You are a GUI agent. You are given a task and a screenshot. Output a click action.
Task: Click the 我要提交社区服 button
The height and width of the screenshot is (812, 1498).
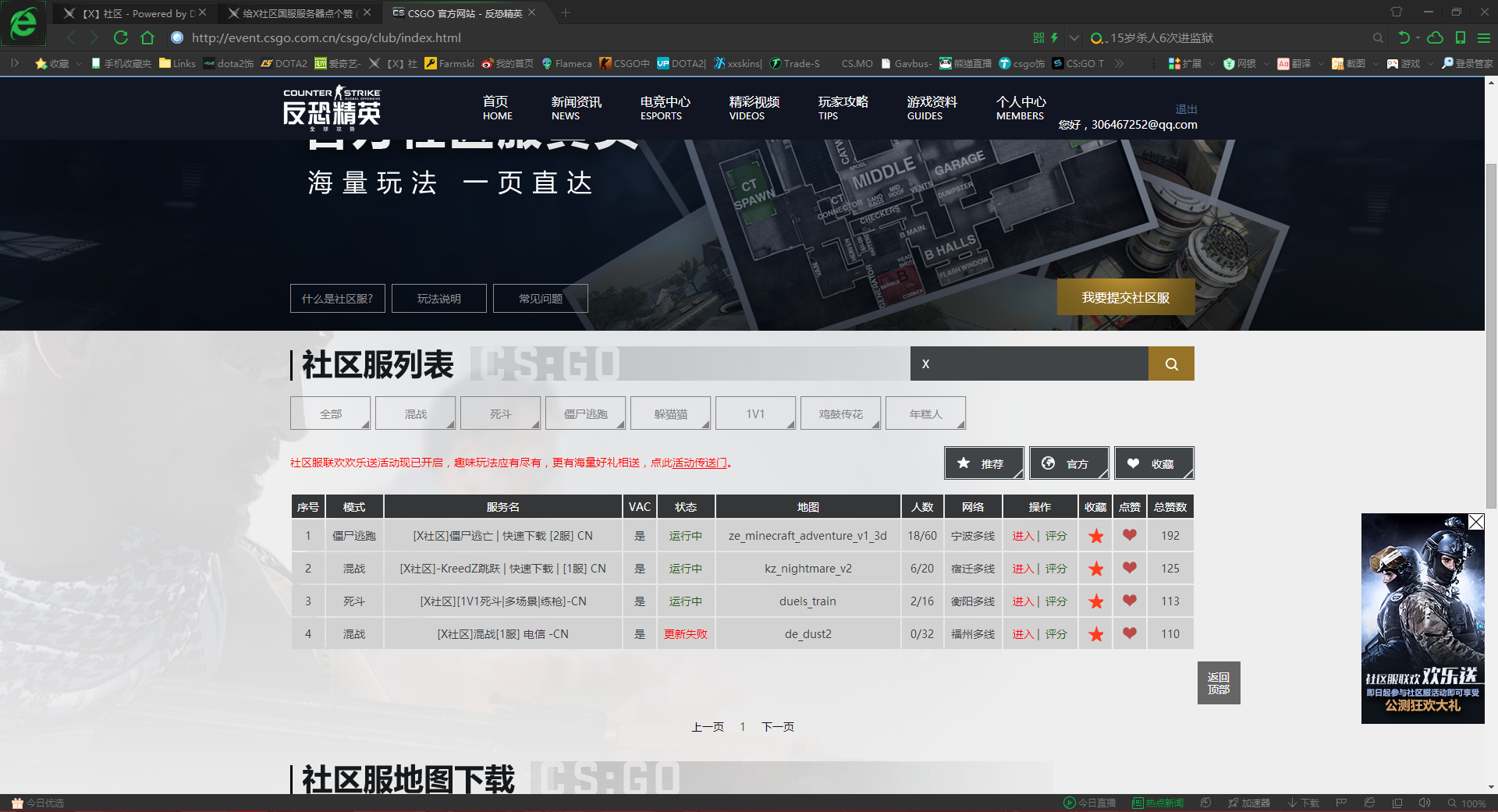(x=1126, y=297)
